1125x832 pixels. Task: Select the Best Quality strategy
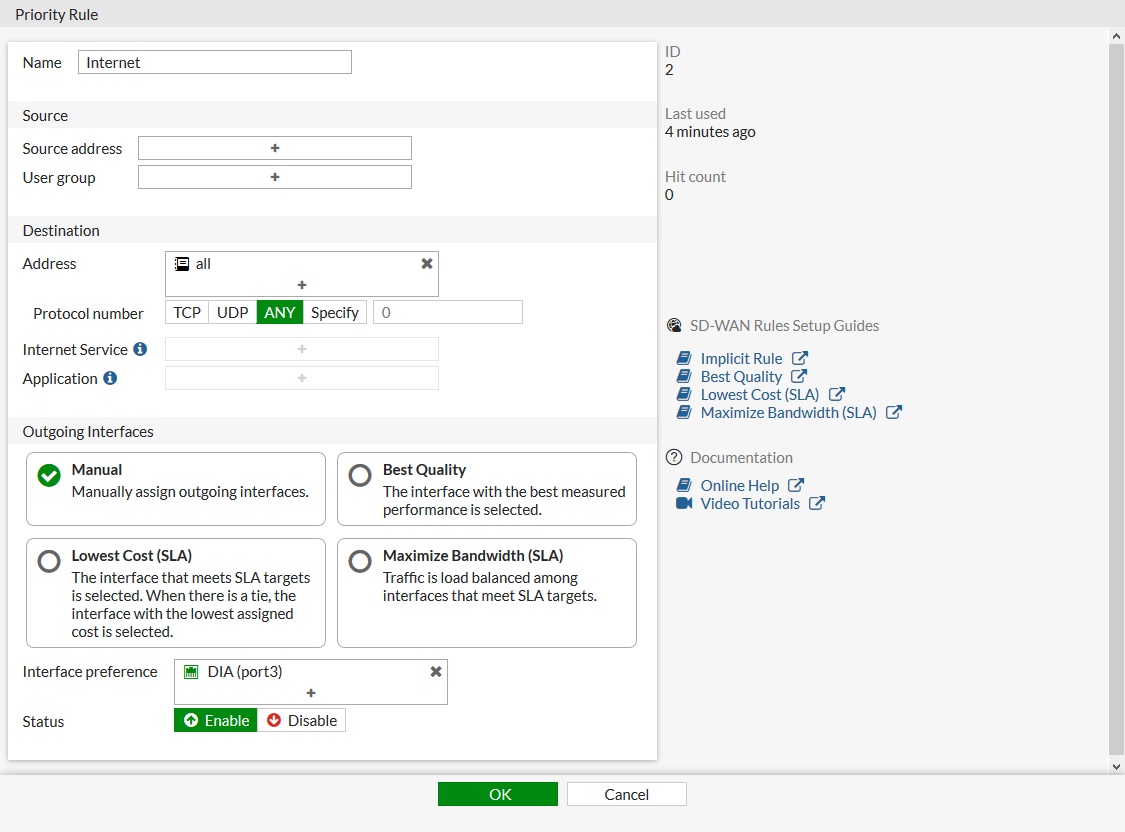coord(360,476)
